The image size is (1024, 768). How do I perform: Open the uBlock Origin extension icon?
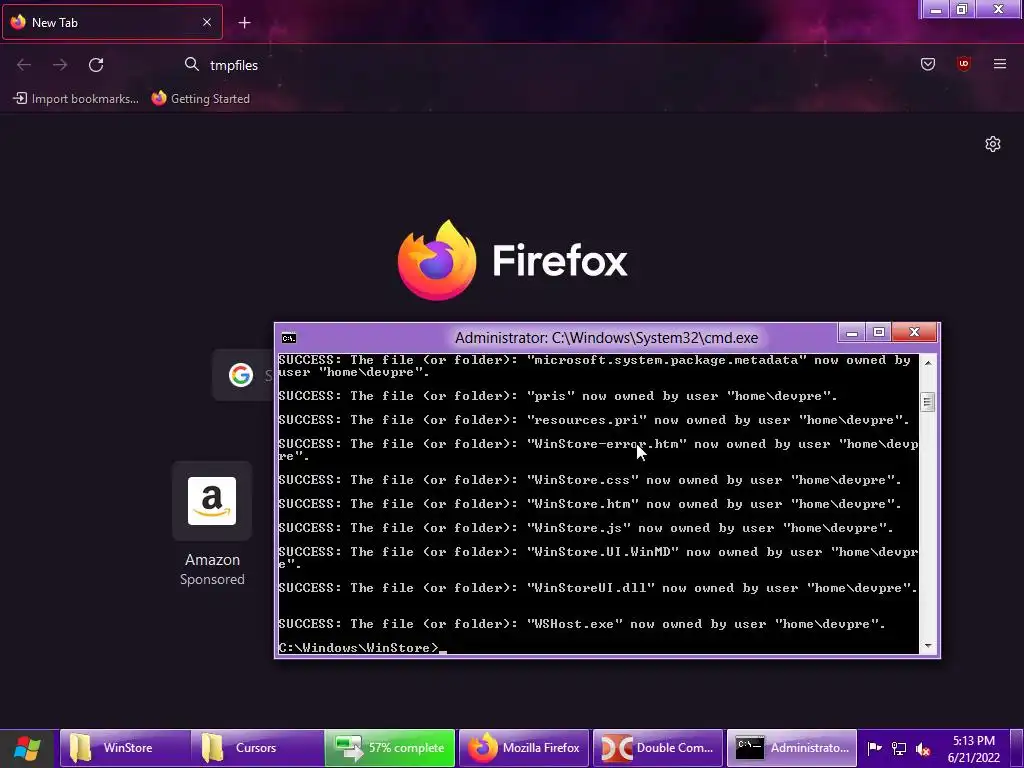[x=964, y=64]
